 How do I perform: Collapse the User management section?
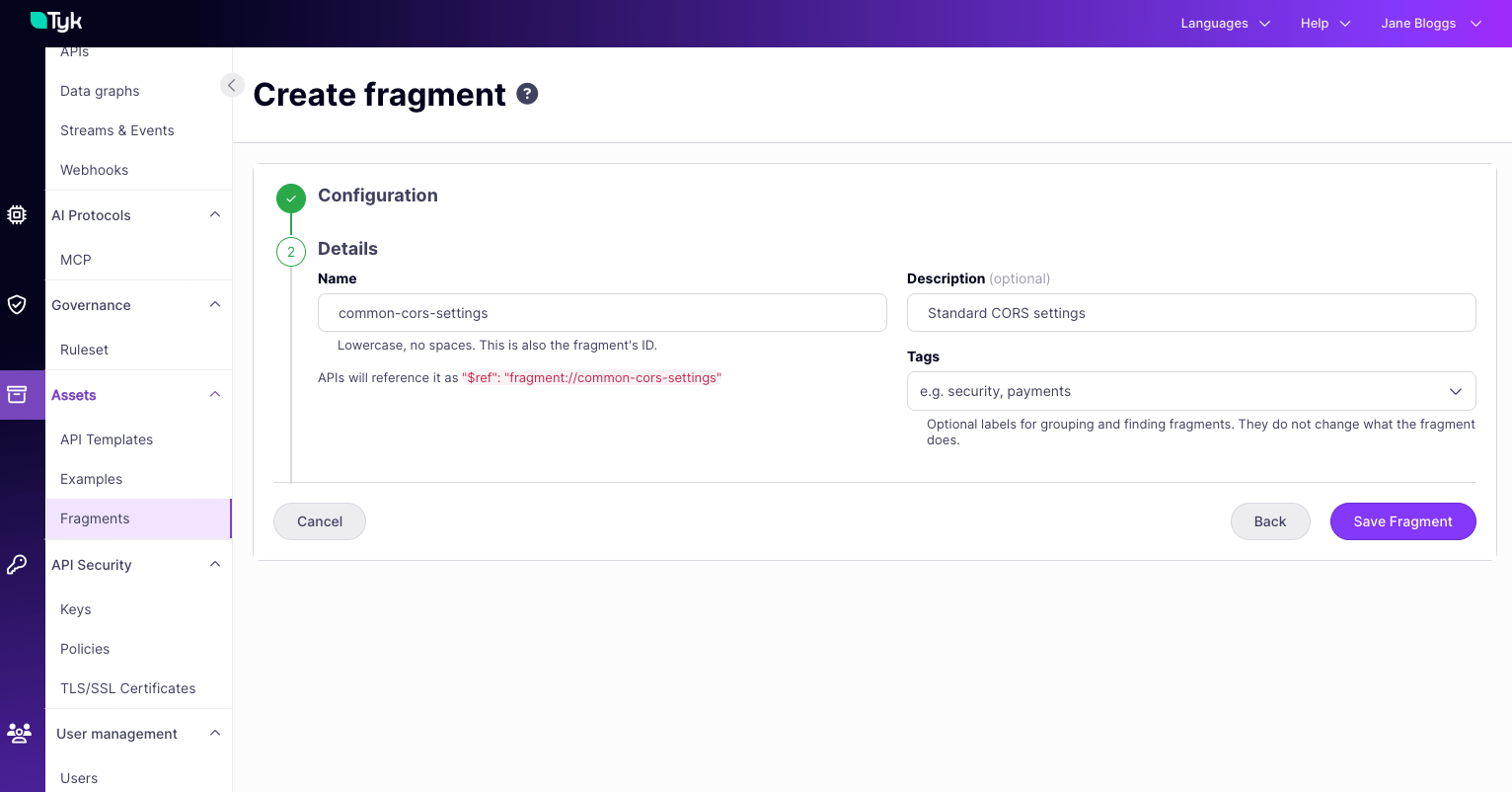[215, 734]
